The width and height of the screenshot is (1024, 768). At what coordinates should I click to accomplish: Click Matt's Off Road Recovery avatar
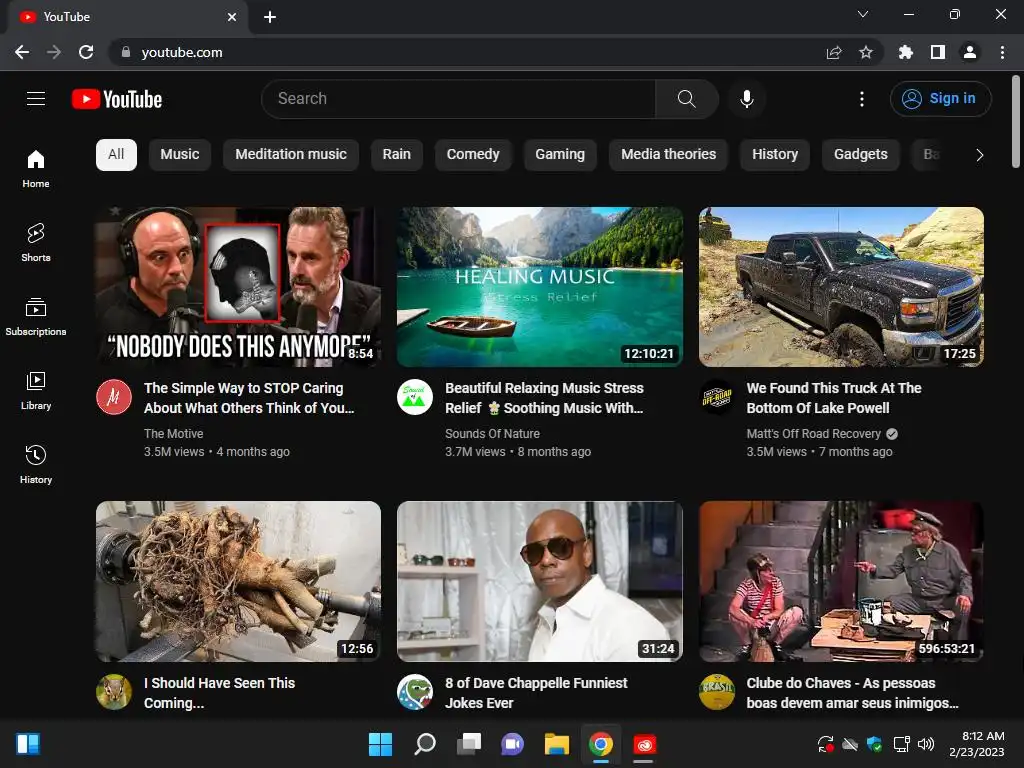coord(716,397)
